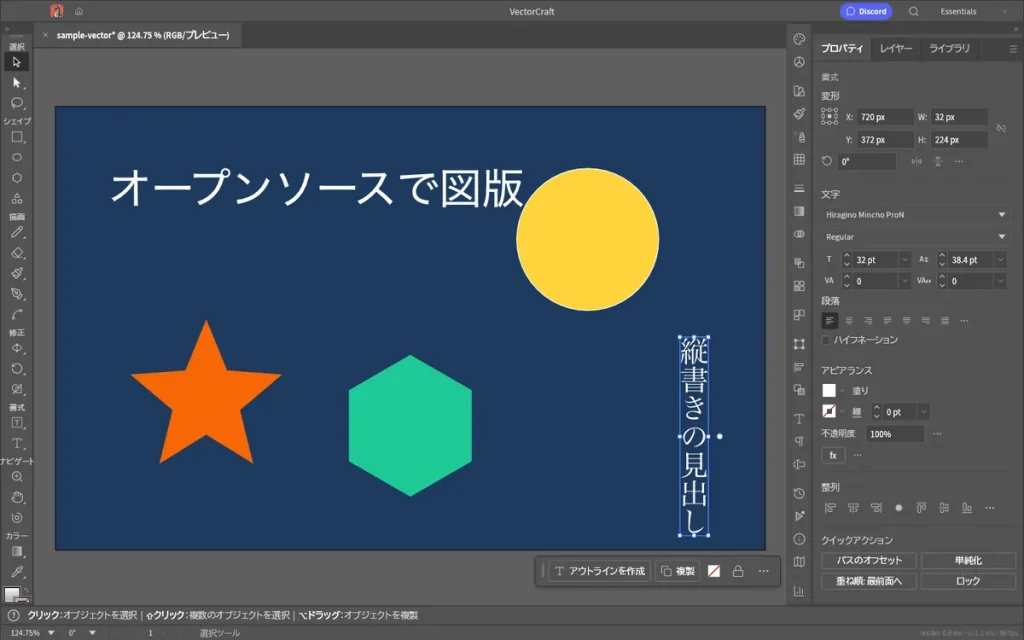Select the Hand tool

coord(16,498)
